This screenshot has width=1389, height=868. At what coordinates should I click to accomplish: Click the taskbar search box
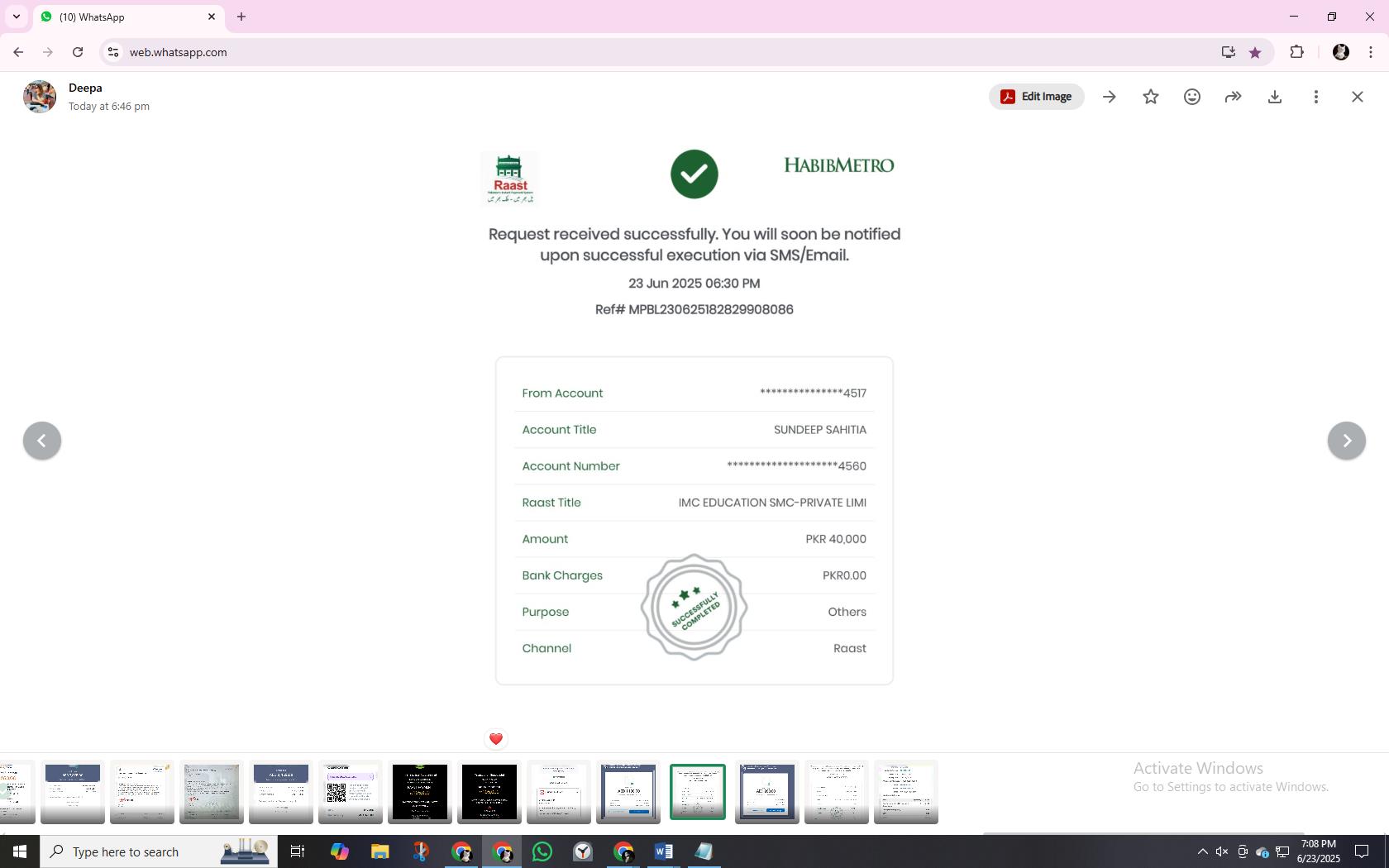[159, 851]
